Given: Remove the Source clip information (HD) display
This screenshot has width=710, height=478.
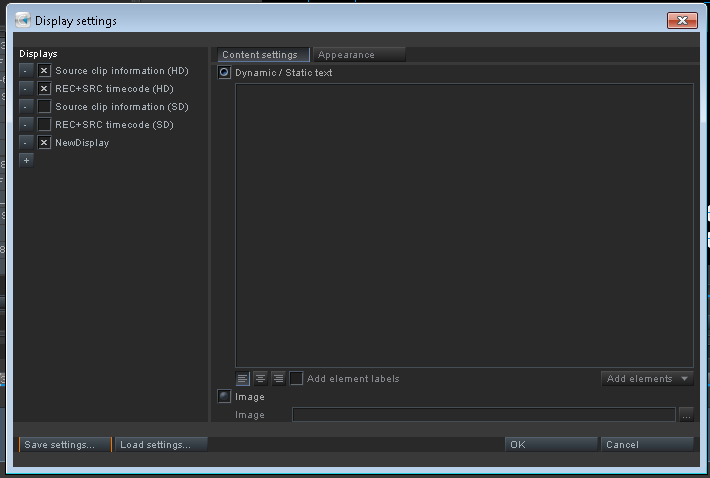Looking at the screenshot, I should click(26, 71).
